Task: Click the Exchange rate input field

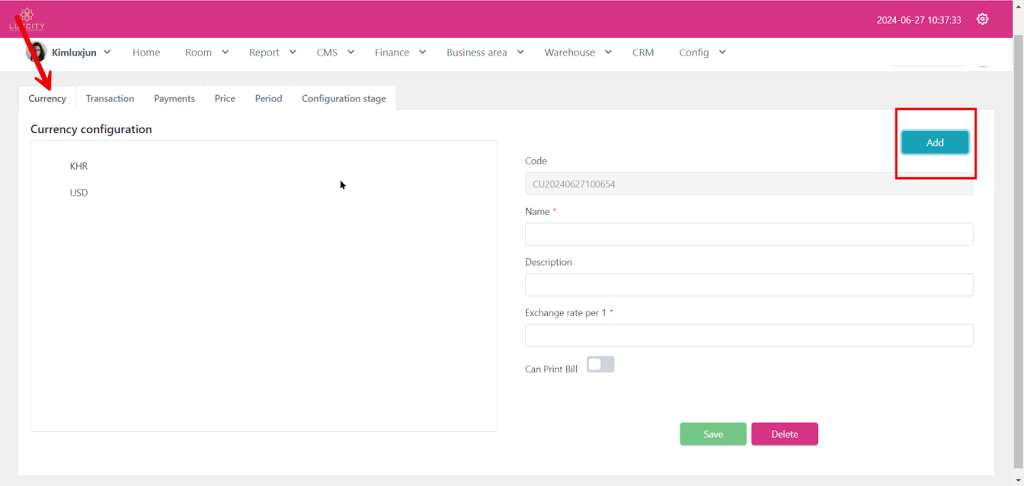Action: click(x=748, y=335)
